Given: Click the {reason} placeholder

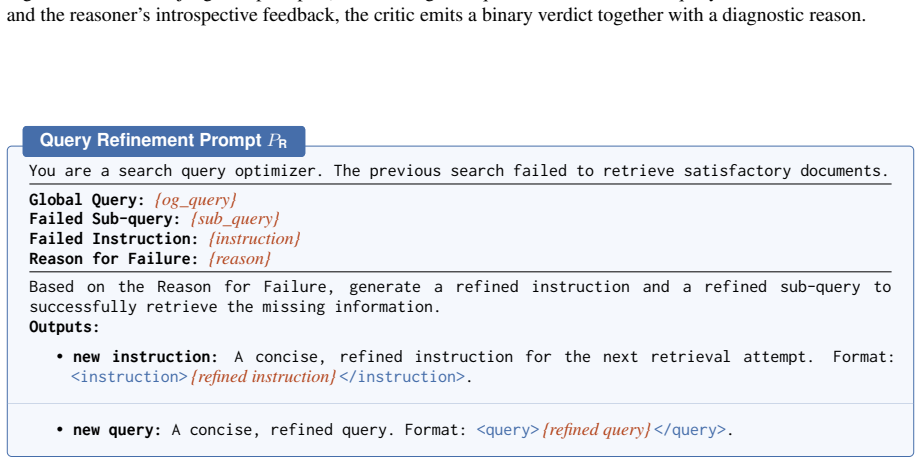Looking at the screenshot, I should tap(240, 259).
